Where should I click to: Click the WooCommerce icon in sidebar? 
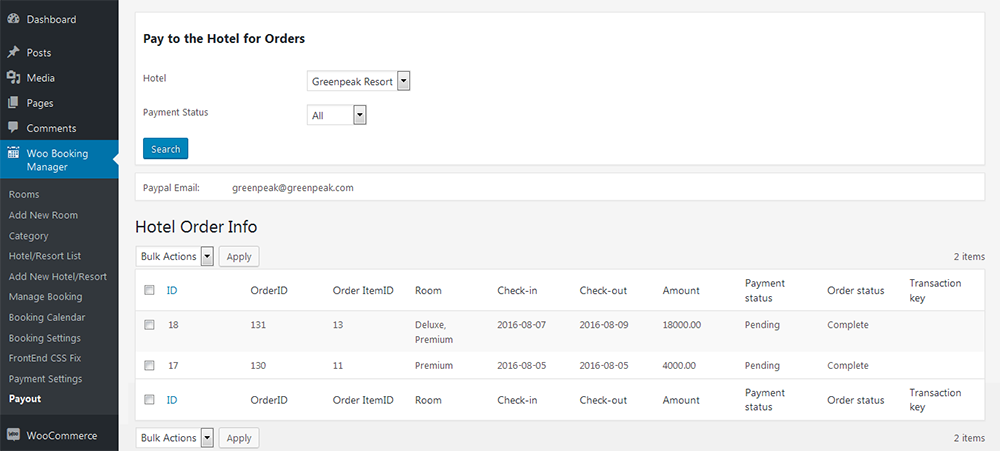13,435
